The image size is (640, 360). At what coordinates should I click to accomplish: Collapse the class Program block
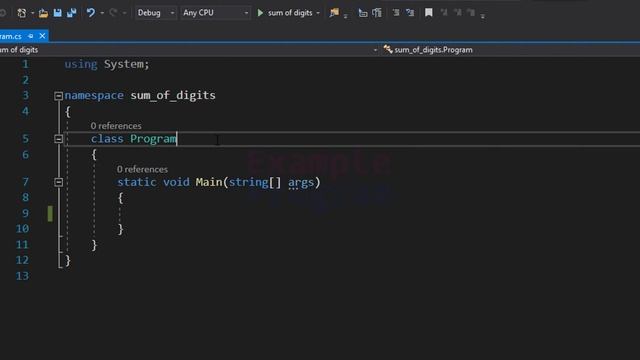tap(58, 139)
